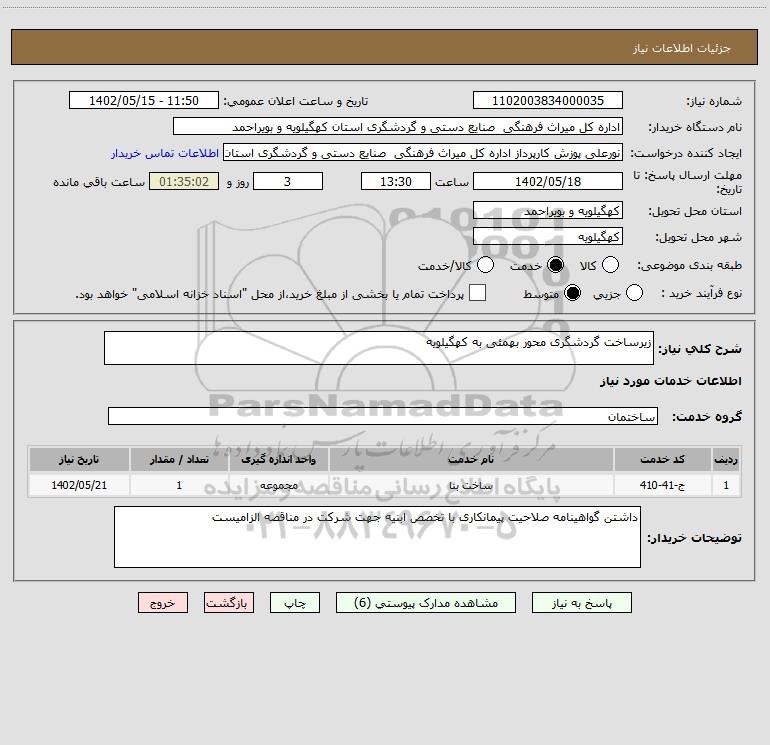Click need date cell 1402/05/21

pyautogui.click(x=79, y=485)
